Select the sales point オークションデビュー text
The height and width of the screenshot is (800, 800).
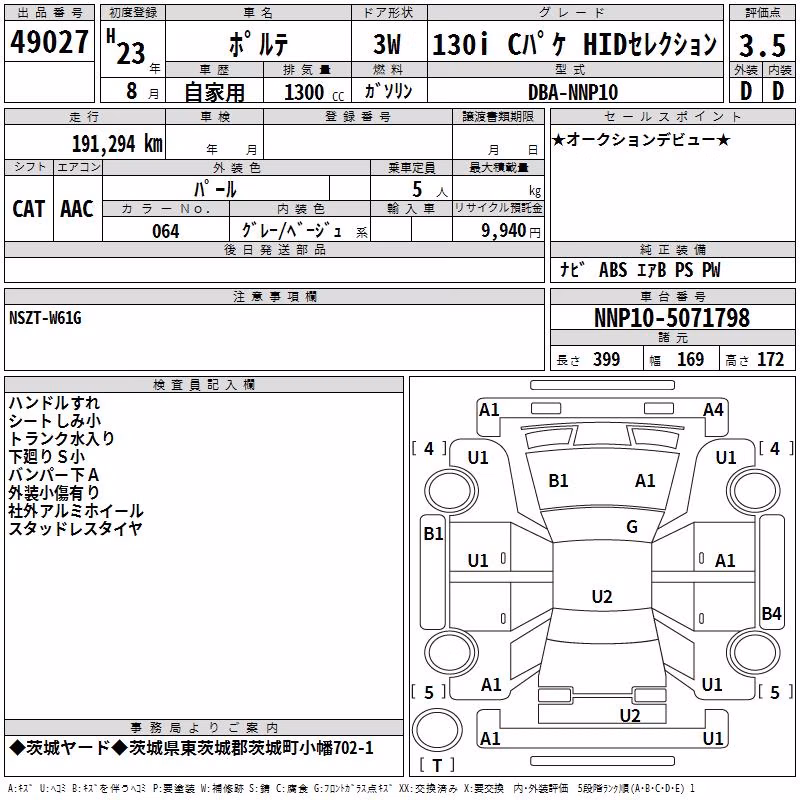(x=641, y=139)
